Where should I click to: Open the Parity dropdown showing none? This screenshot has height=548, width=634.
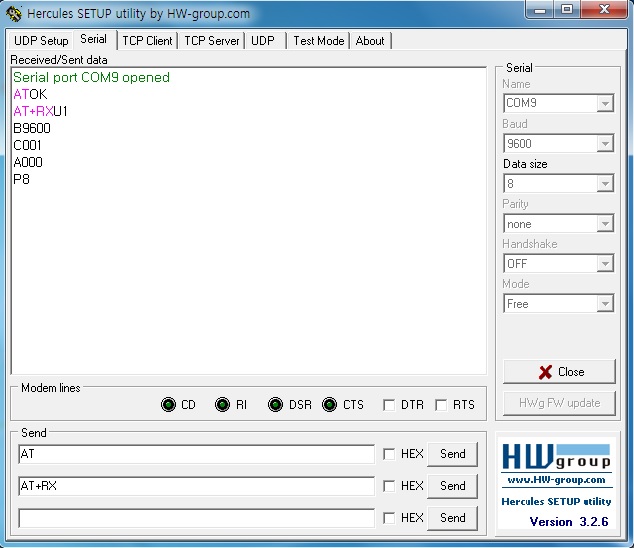(605, 224)
